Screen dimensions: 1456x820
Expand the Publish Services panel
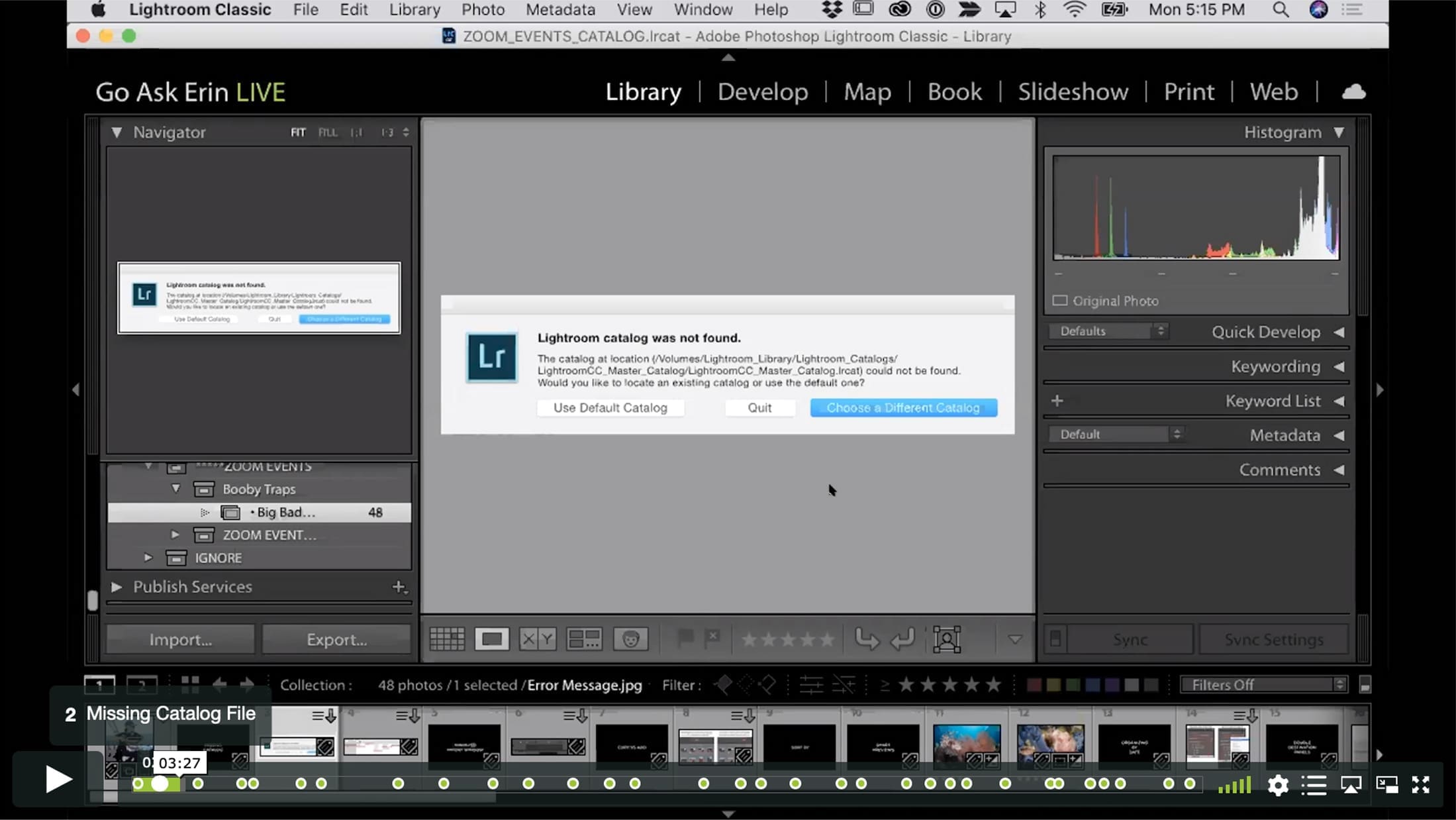[x=117, y=587]
